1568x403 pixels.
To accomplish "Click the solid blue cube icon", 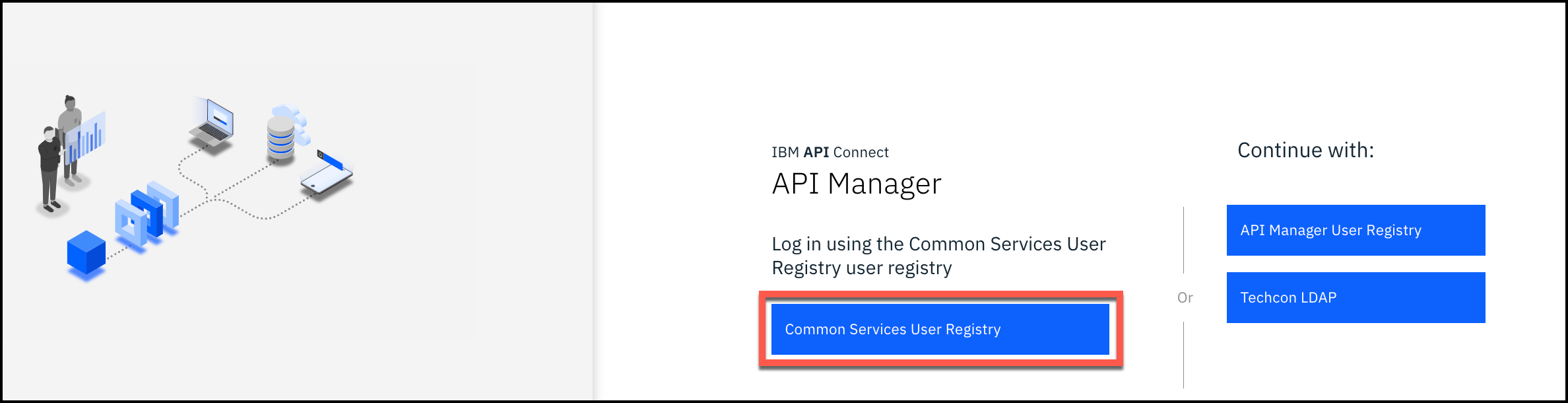I will [86, 254].
